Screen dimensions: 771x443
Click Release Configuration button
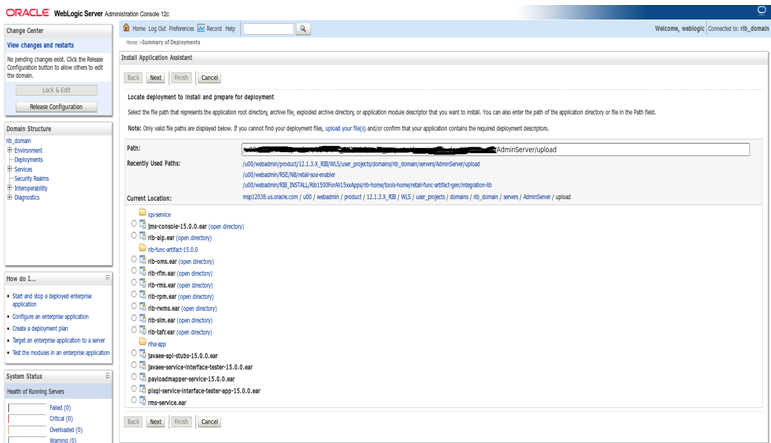[x=56, y=107]
